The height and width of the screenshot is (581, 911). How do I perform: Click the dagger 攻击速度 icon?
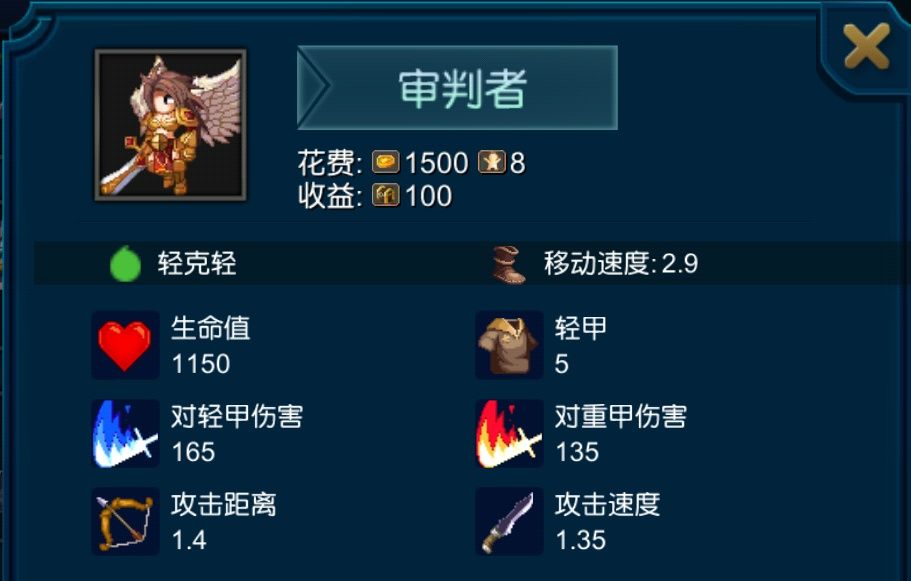[509, 522]
